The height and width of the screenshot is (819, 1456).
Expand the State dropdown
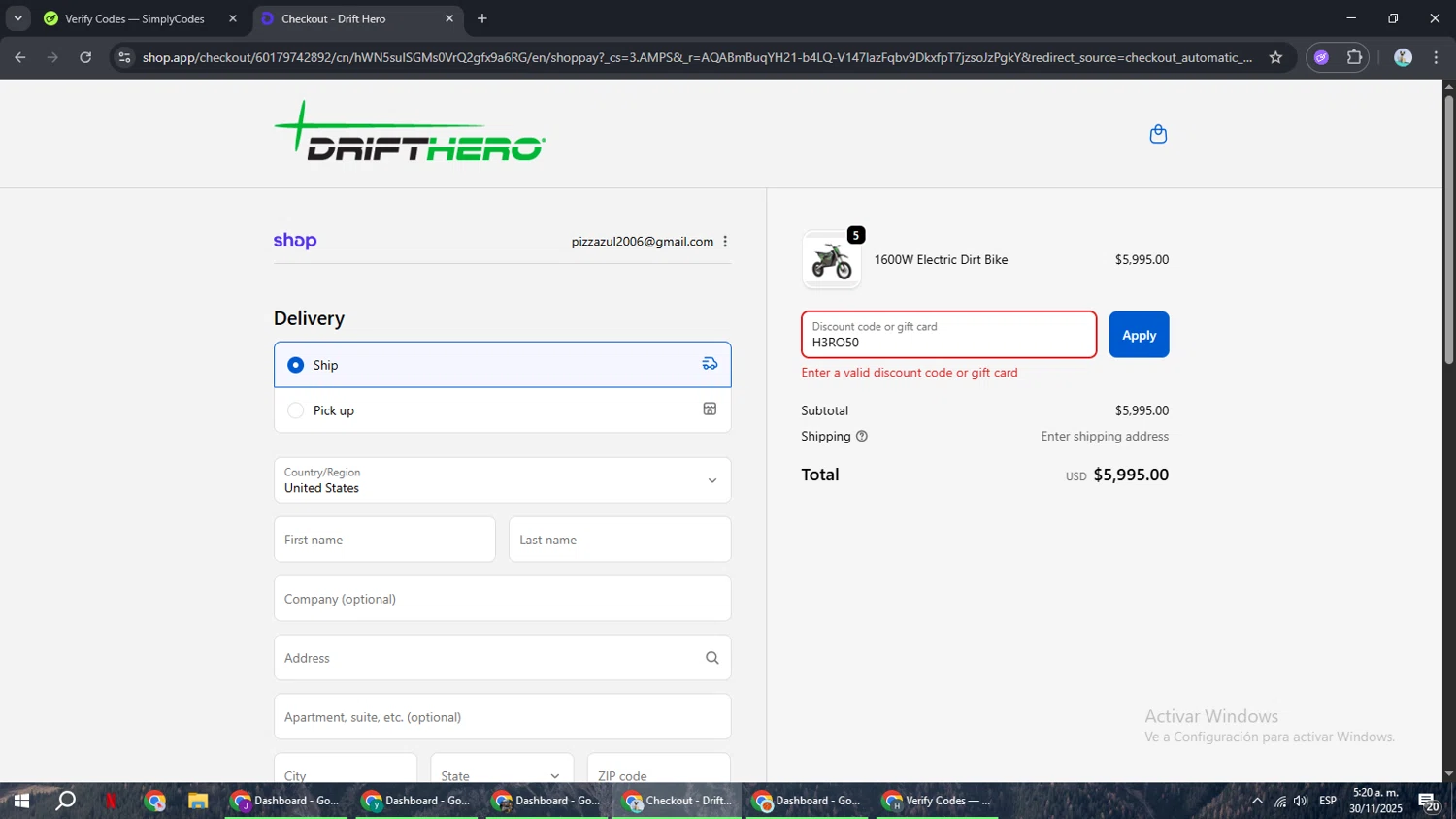coord(502,774)
